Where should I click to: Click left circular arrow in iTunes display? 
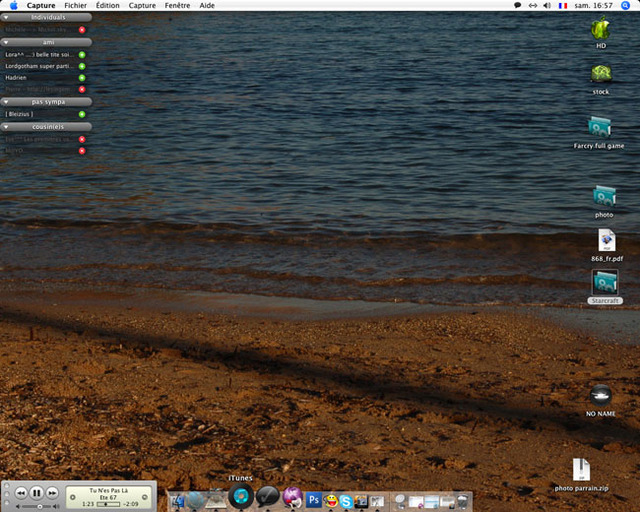[73, 497]
